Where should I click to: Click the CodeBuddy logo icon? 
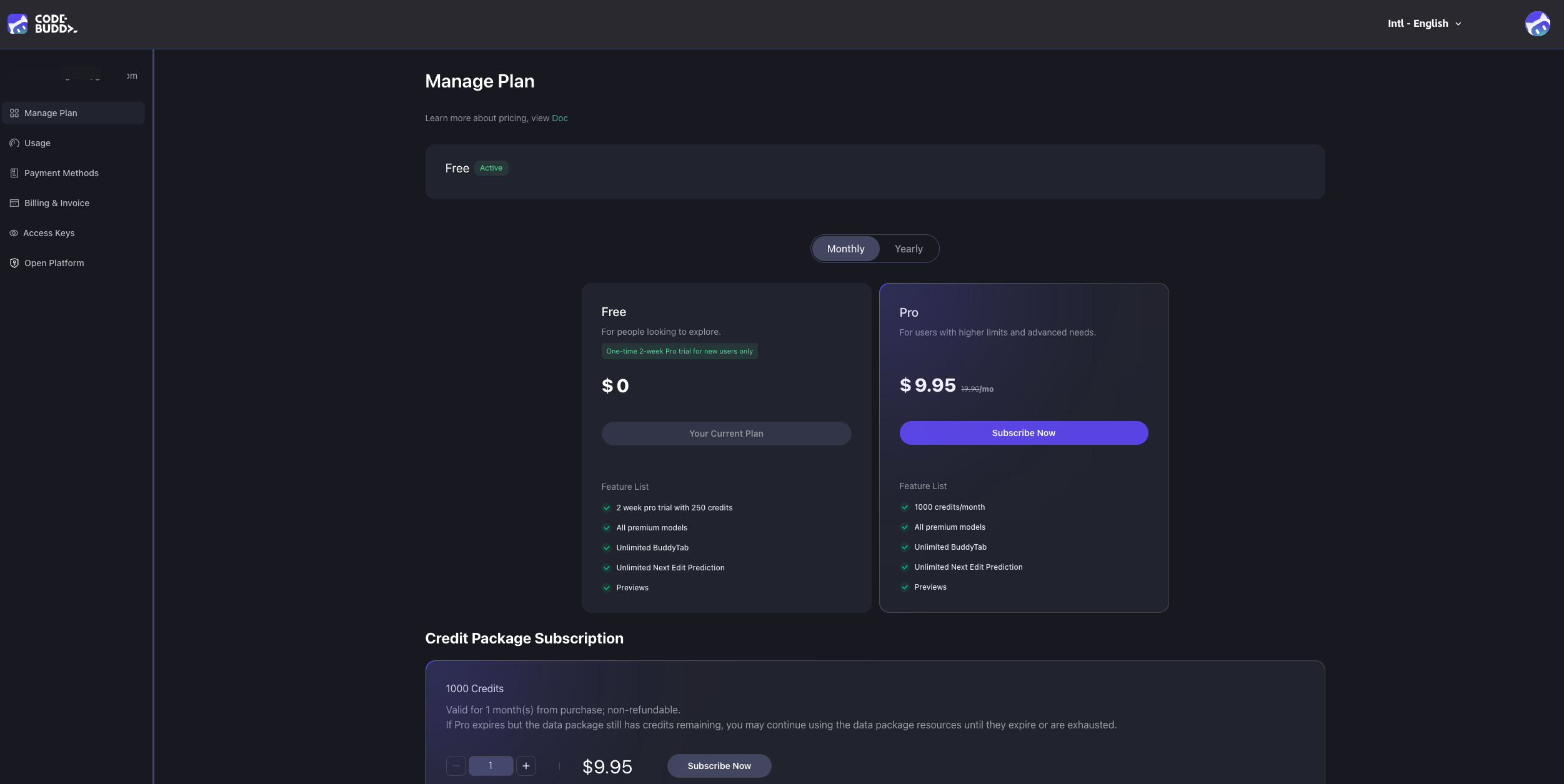coord(17,24)
